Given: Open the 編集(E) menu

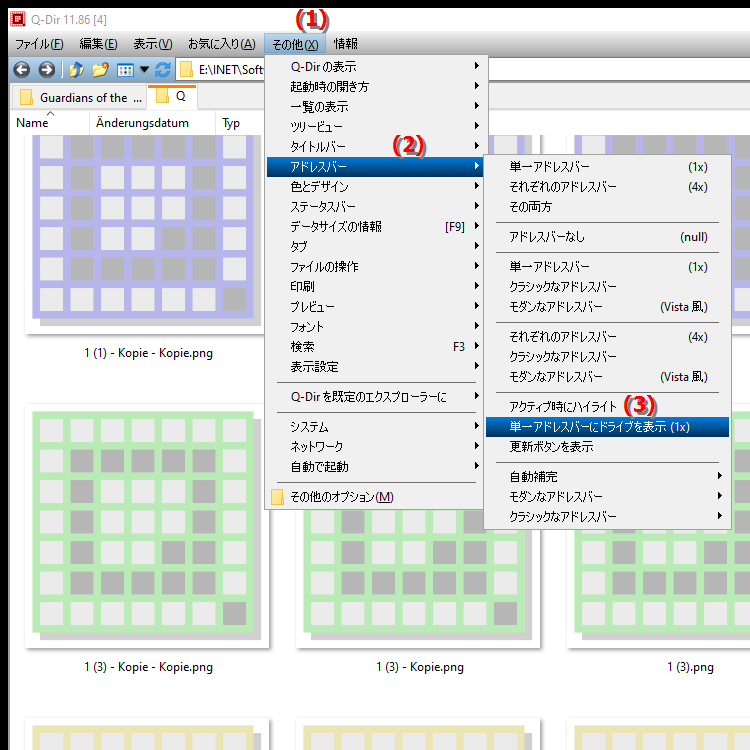Looking at the screenshot, I should (98, 44).
